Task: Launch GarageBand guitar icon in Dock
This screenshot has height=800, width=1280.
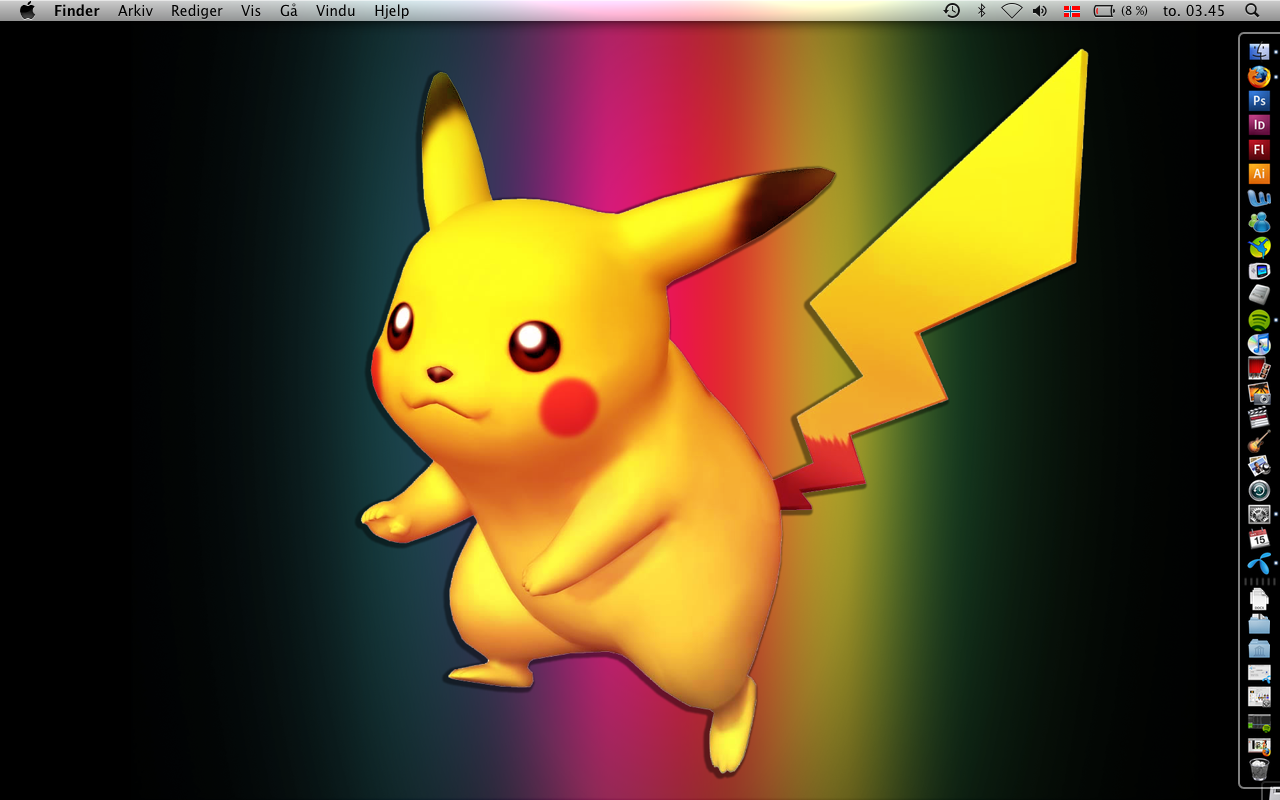Action: [1259, 441]
